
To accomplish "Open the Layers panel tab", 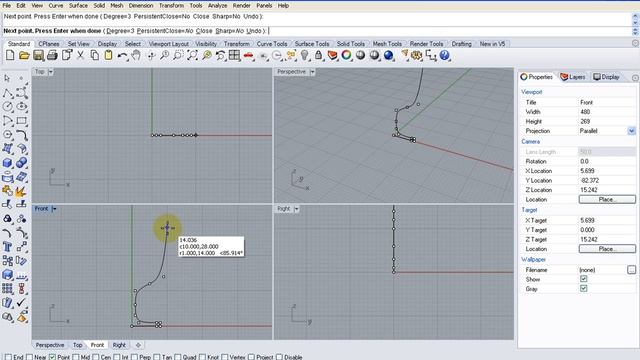I will pyautogui.click(x=573, y=77).
